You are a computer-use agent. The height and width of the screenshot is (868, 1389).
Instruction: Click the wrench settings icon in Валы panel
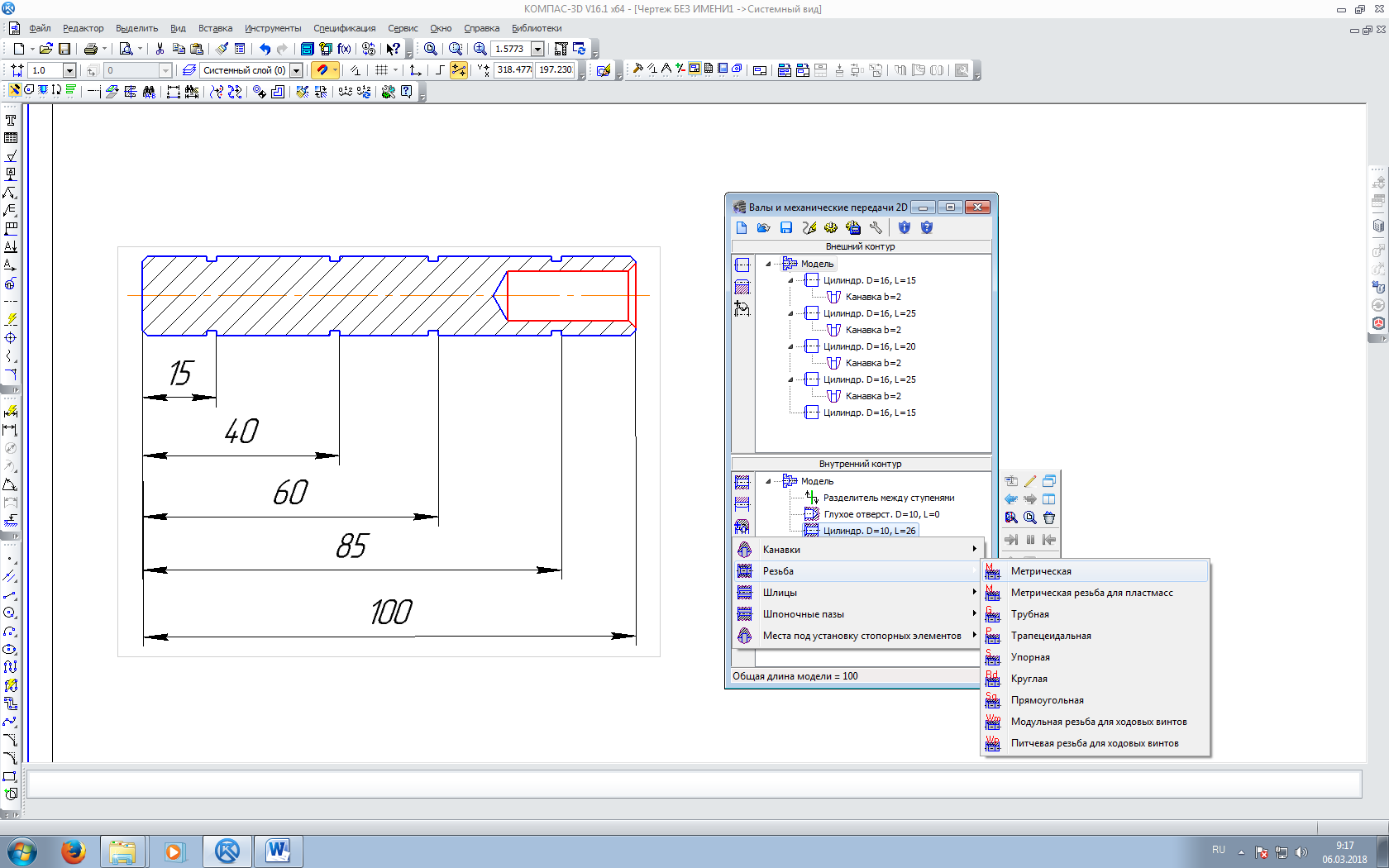click(876, 228)
